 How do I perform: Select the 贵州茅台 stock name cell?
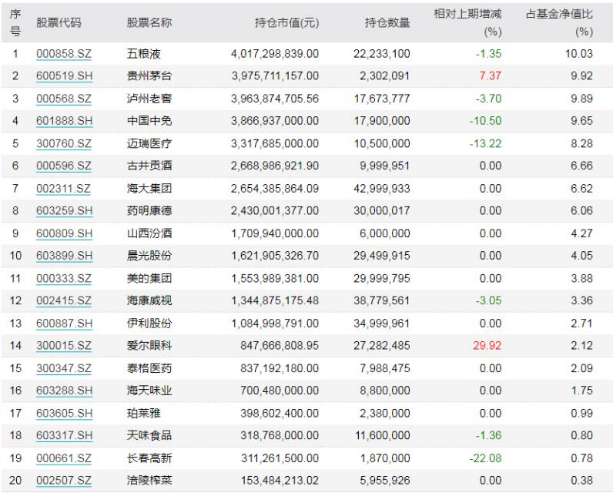[x=149, y=76]
